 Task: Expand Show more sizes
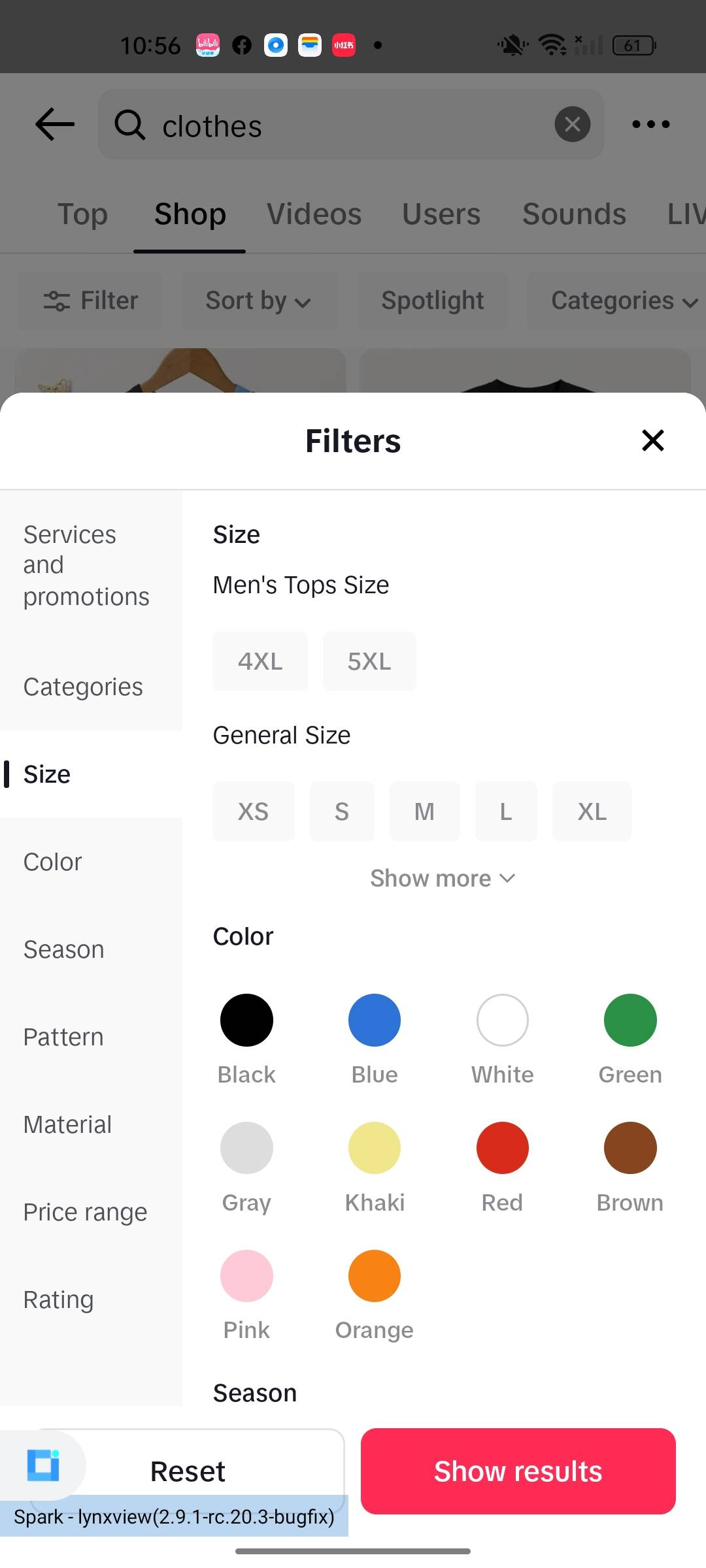(x=443, y=879)
